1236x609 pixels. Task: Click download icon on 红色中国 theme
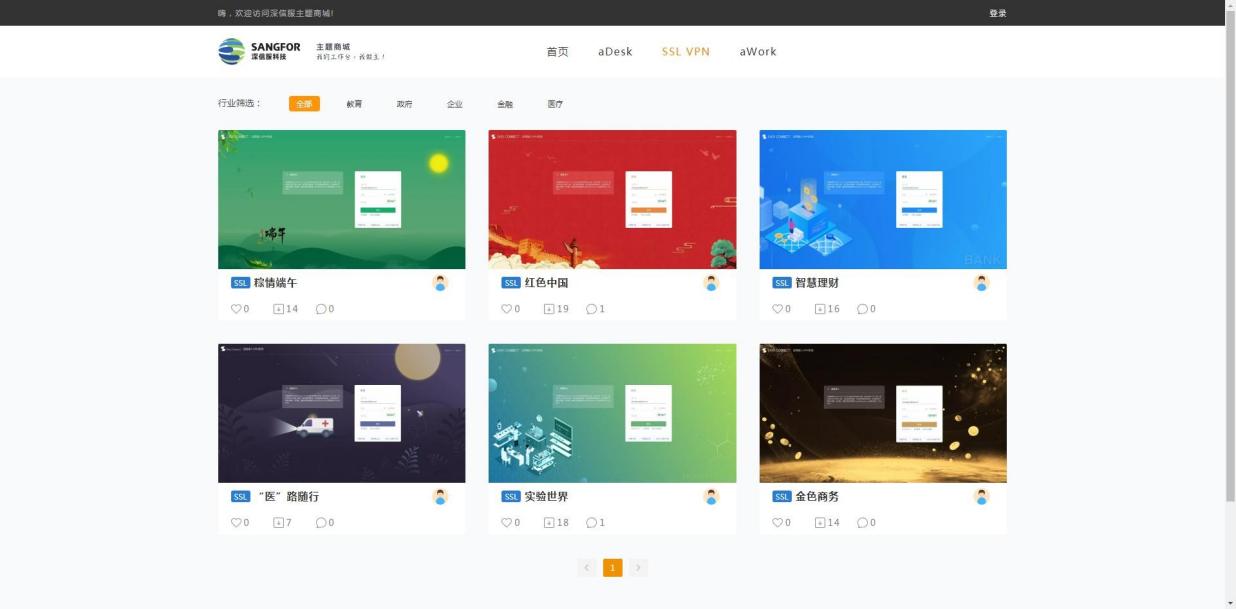tap(549, 309)
